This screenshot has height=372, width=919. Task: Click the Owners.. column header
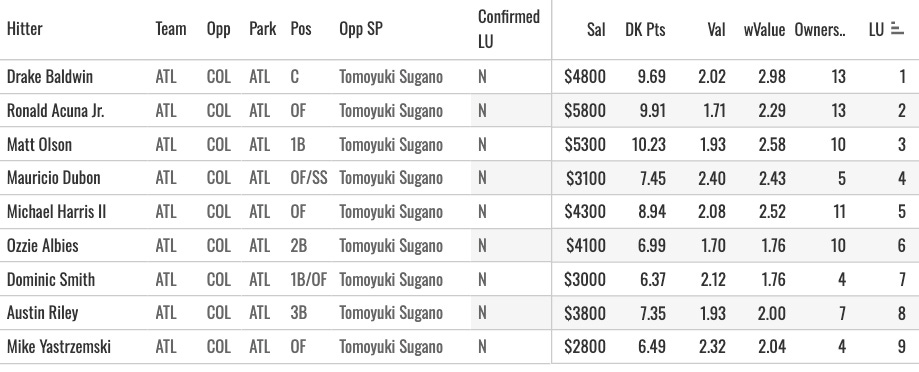pyautogui.click(x=820, y=29)
